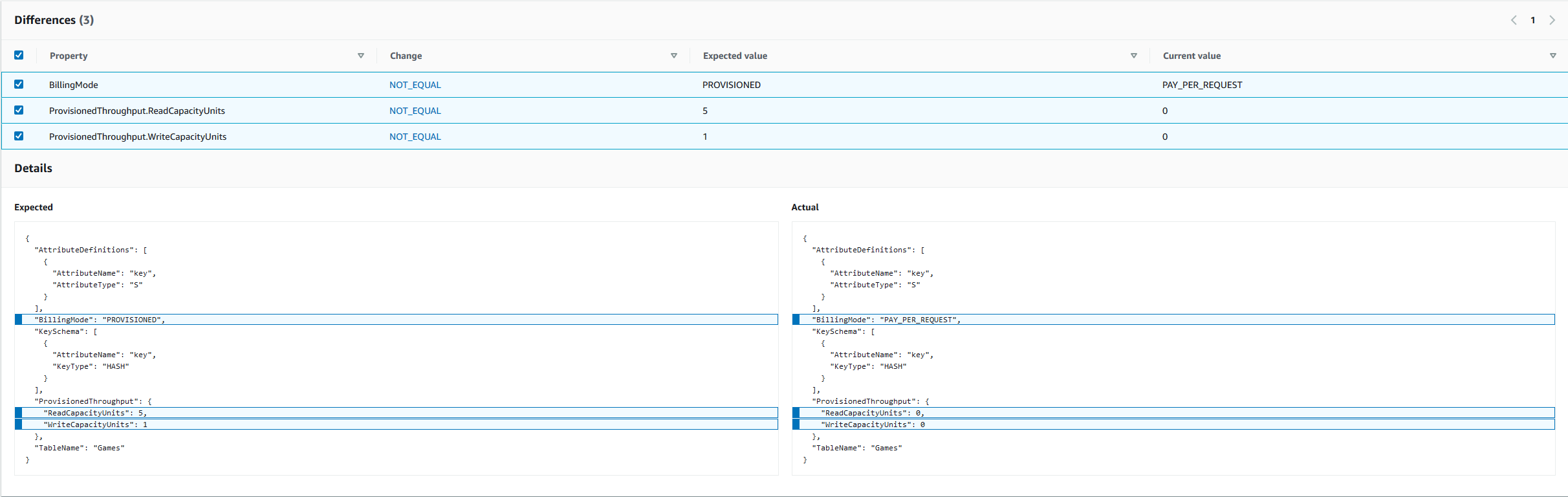Click NOT_EQUAL link for WriteCapacityUnits

(415, 137)
